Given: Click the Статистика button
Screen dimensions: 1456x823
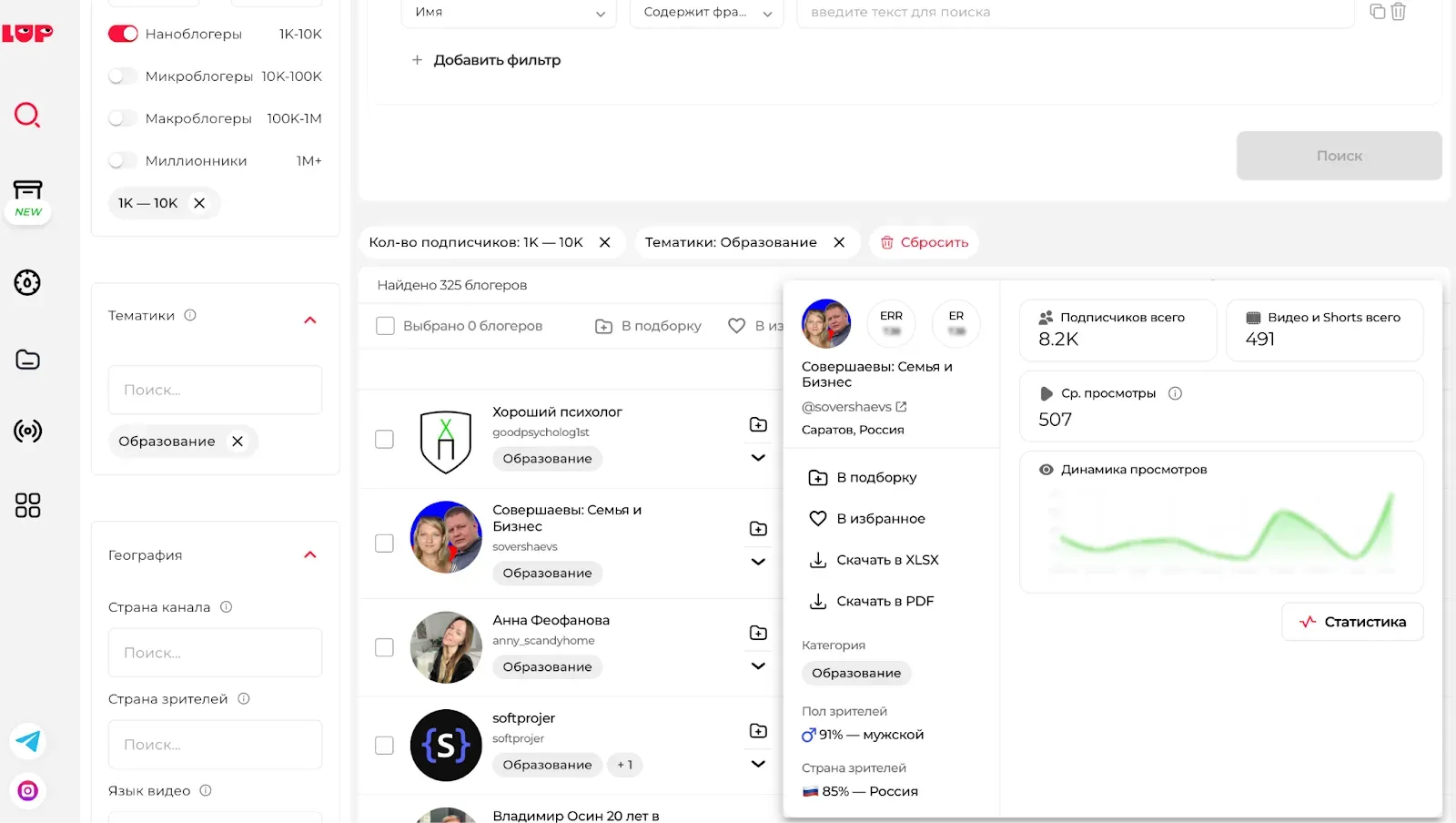Looking at the screenshot, I should [x=1352, y=622].
